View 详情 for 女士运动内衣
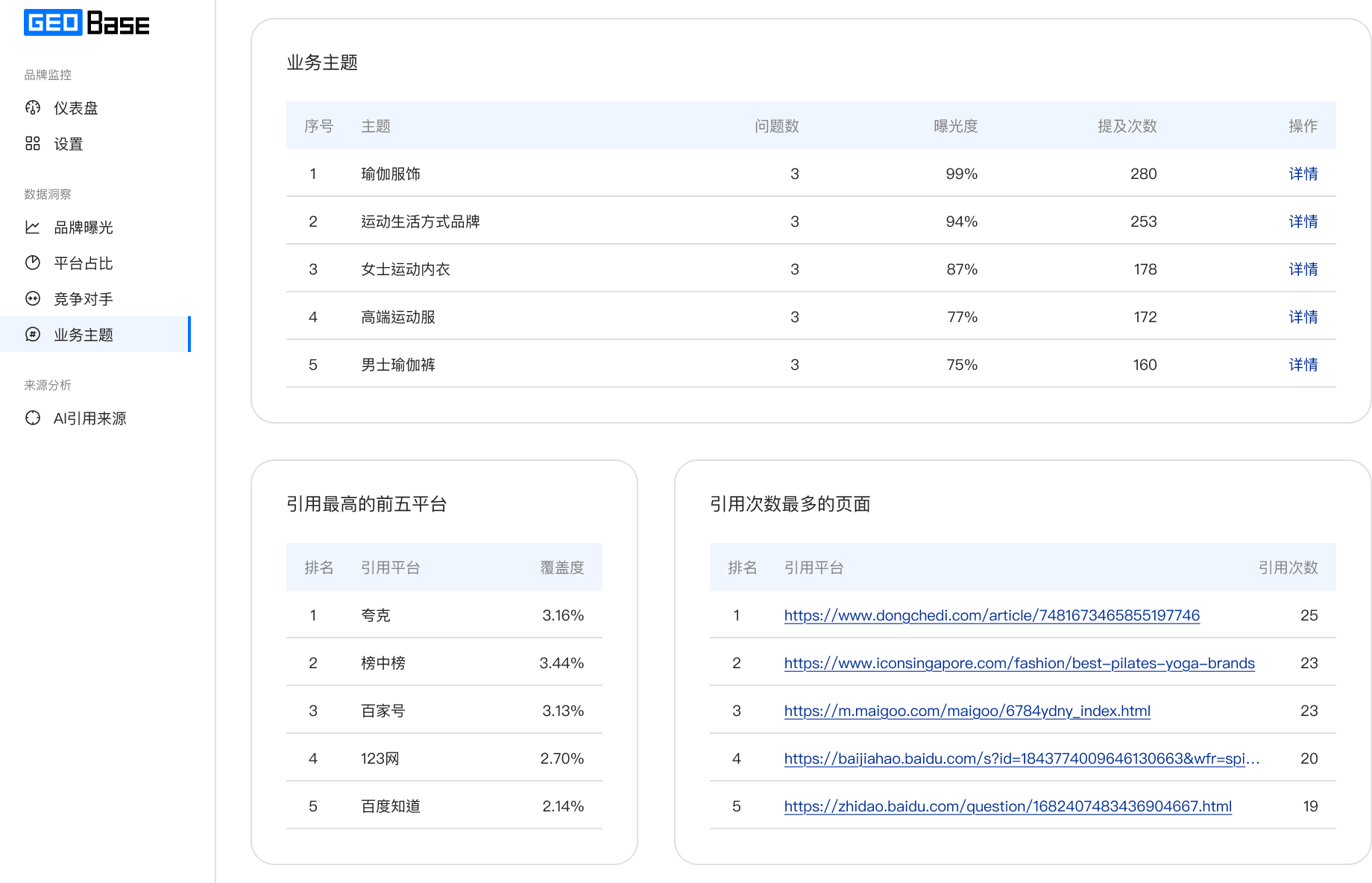This screenshot has height=883, width=1372. [1303, 269]
